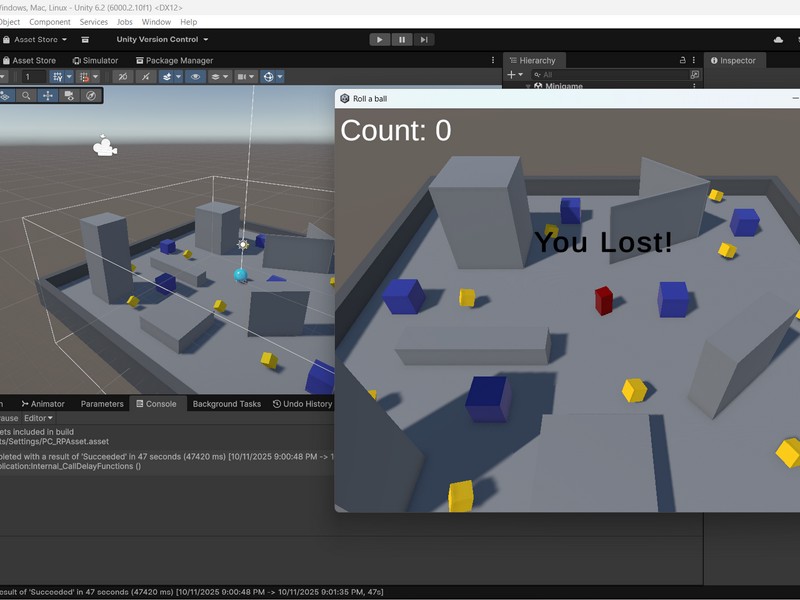Click the Pause button in toolbar
The image size is (800, 600).
tap(402, 40)
